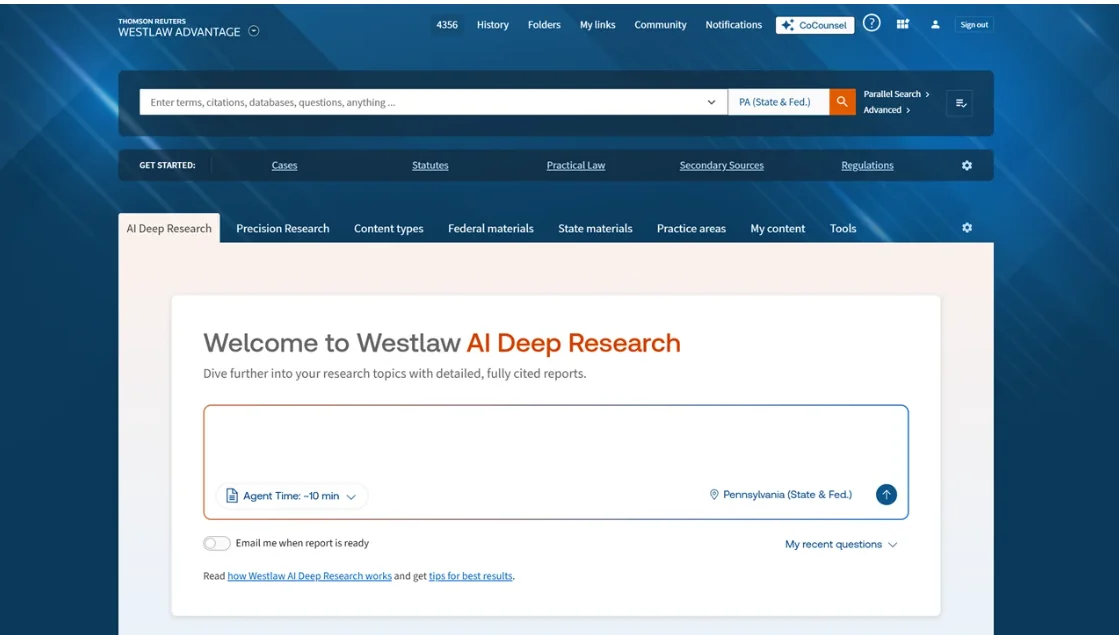1119x635 pixels.
Task: Open Advanced search link
Action: click(886, 110)
